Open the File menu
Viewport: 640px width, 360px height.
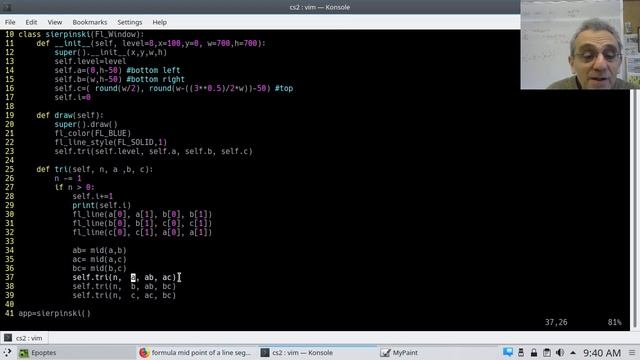(10, 22)
